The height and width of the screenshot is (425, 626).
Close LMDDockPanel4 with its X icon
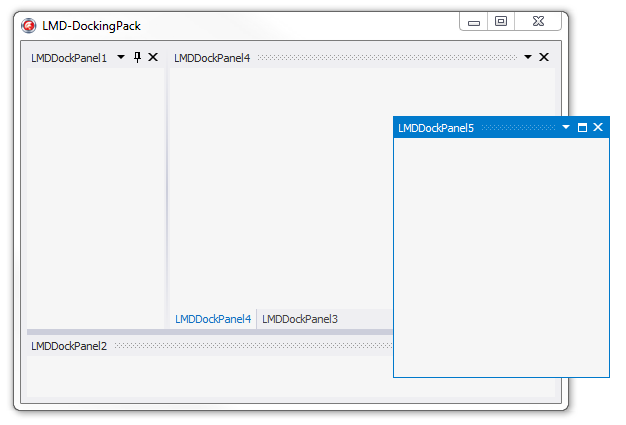(x=544, y=57)
